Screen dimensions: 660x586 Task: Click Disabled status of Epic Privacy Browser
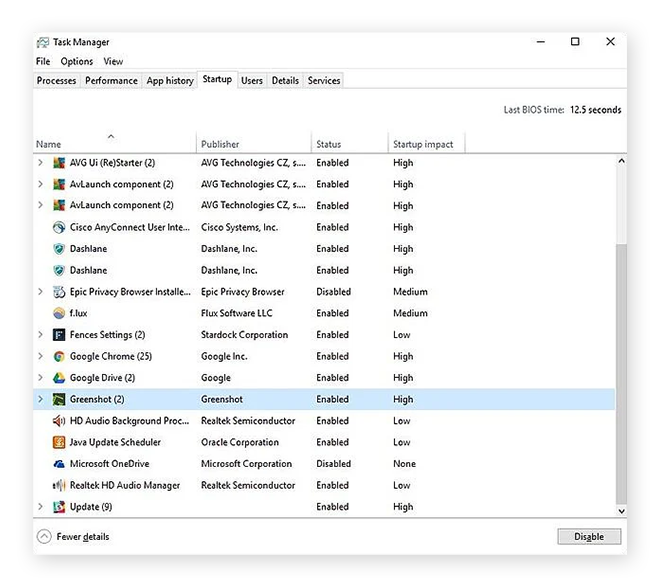coord(333,292)
